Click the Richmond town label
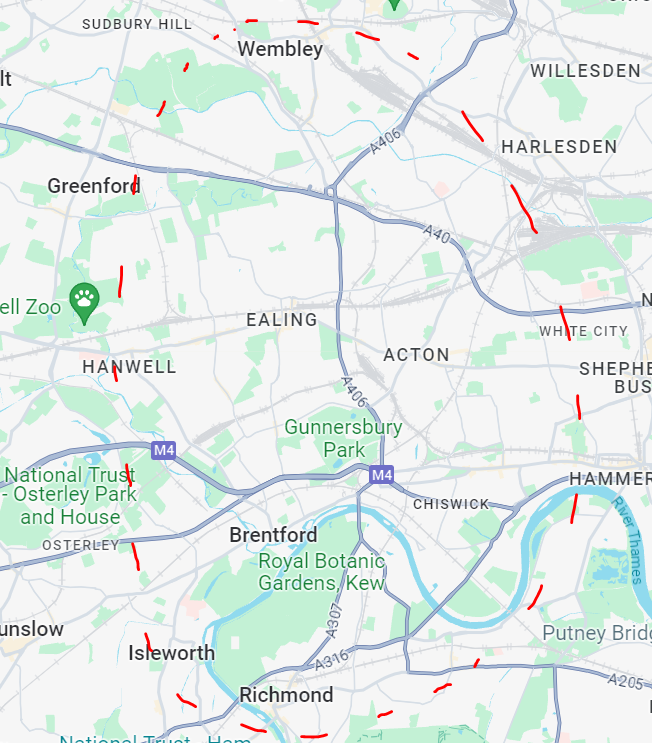The image size is (652, 743). point(286,695)
